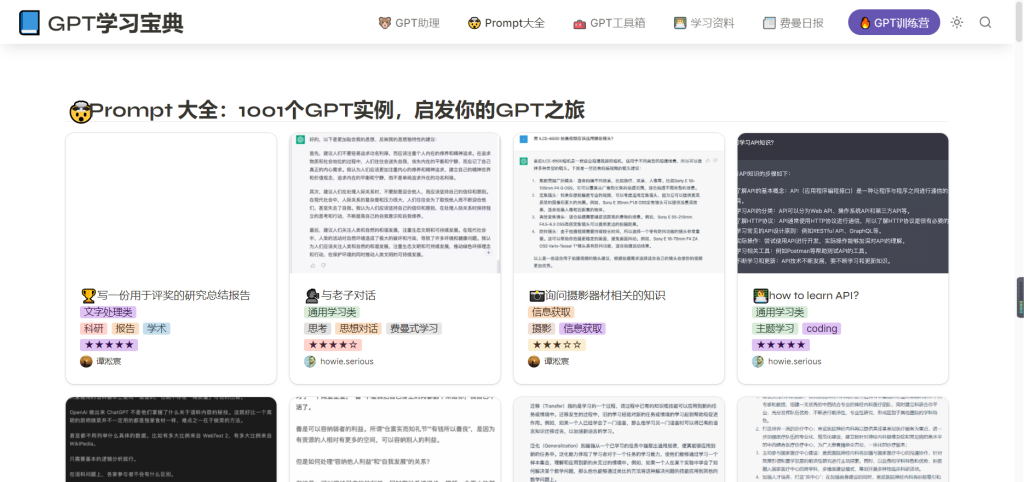The width and height of the screenshot is (1024, 482).
Task: Select the 主题学习 tag
Action: click(x=775, y=329)
